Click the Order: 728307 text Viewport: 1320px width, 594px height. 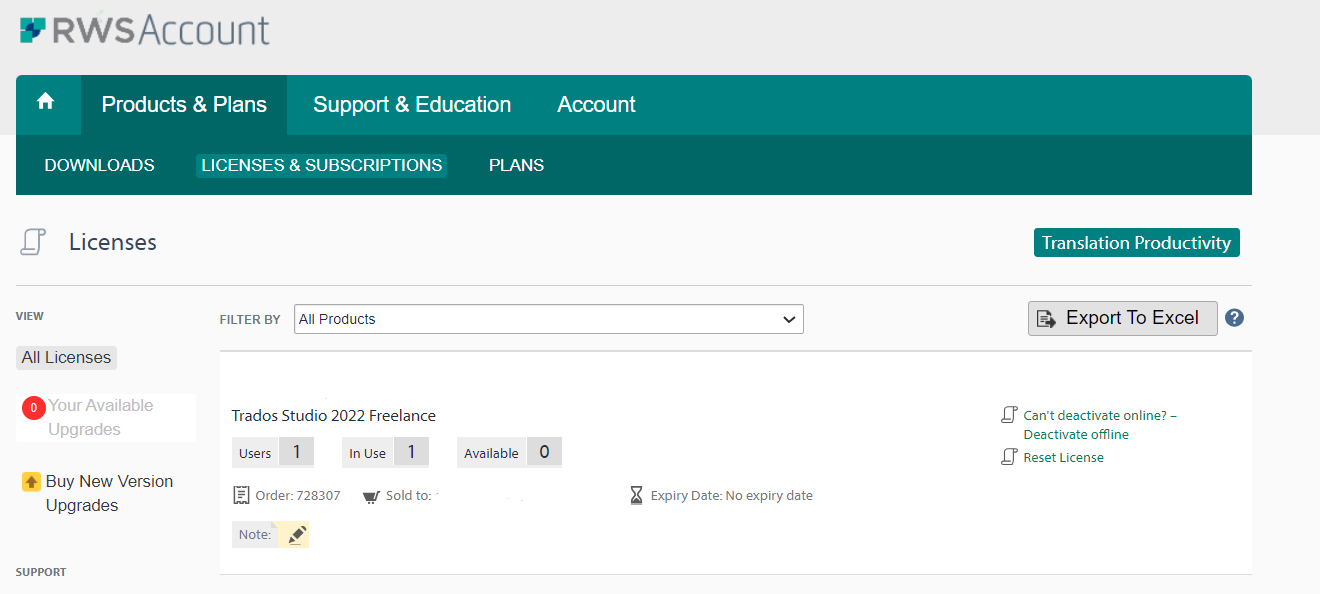tap(298, 496)
